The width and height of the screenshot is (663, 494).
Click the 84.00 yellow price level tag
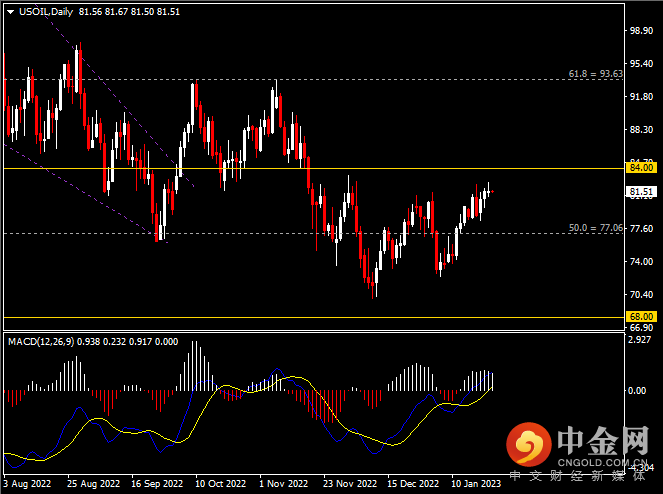tap(641, 167)
